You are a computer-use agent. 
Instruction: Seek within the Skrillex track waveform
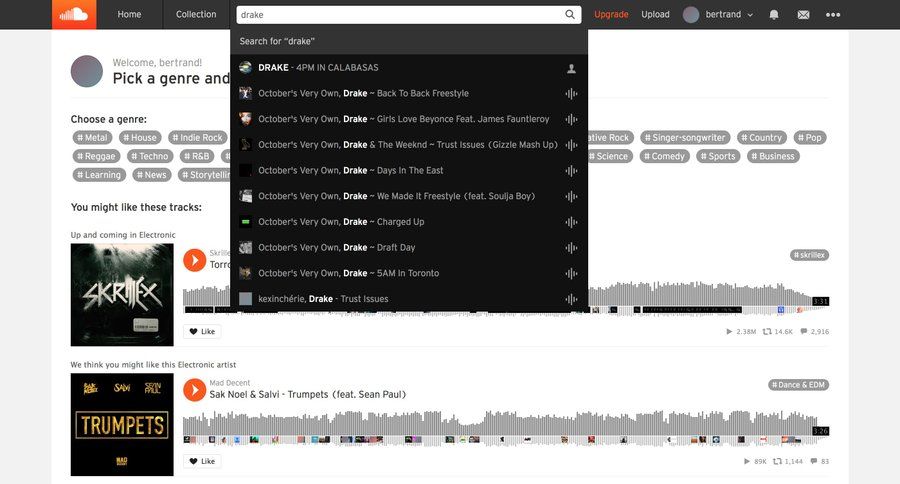(x=708, y=297)
